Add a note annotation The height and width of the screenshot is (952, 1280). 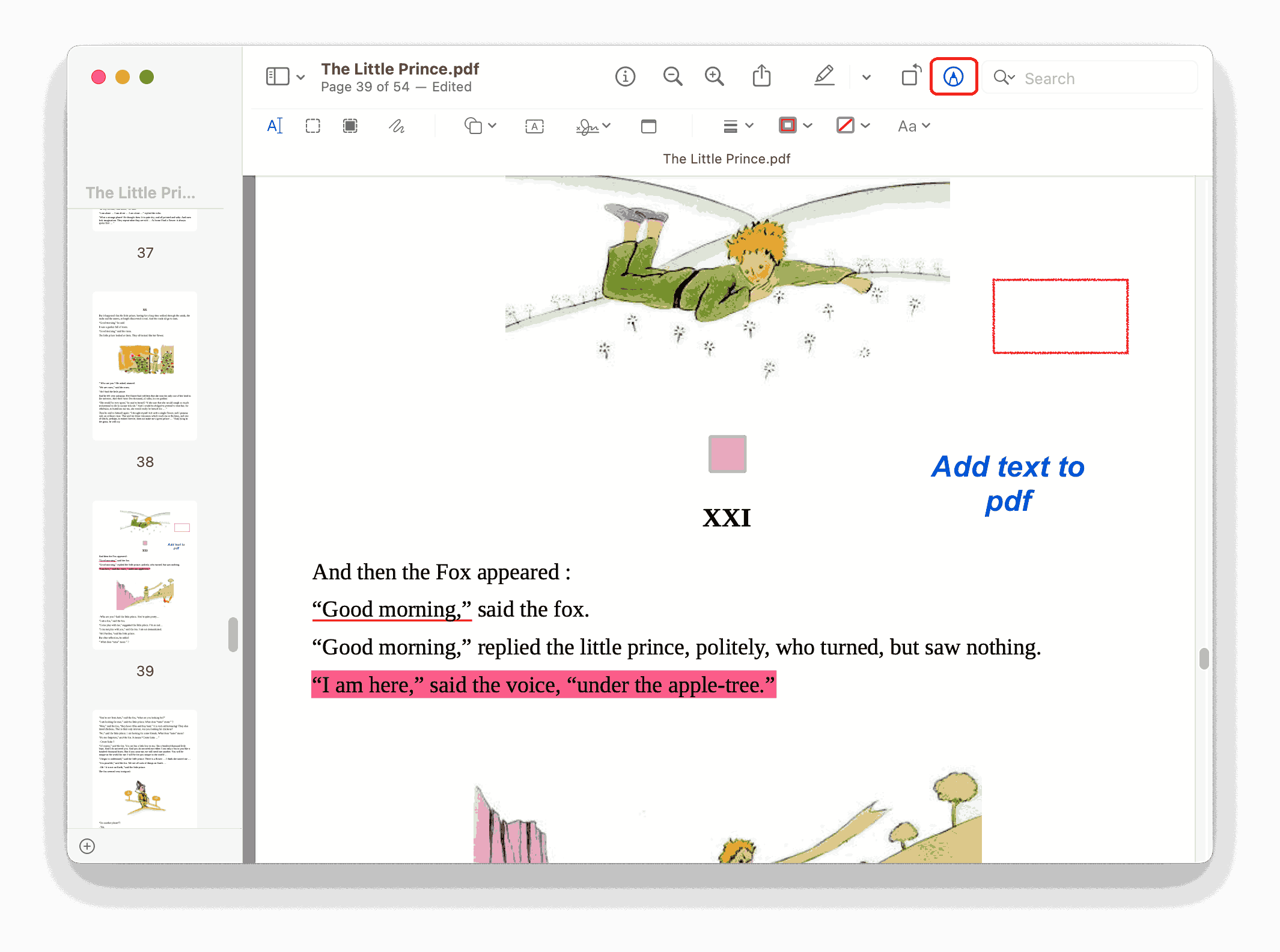650,126
